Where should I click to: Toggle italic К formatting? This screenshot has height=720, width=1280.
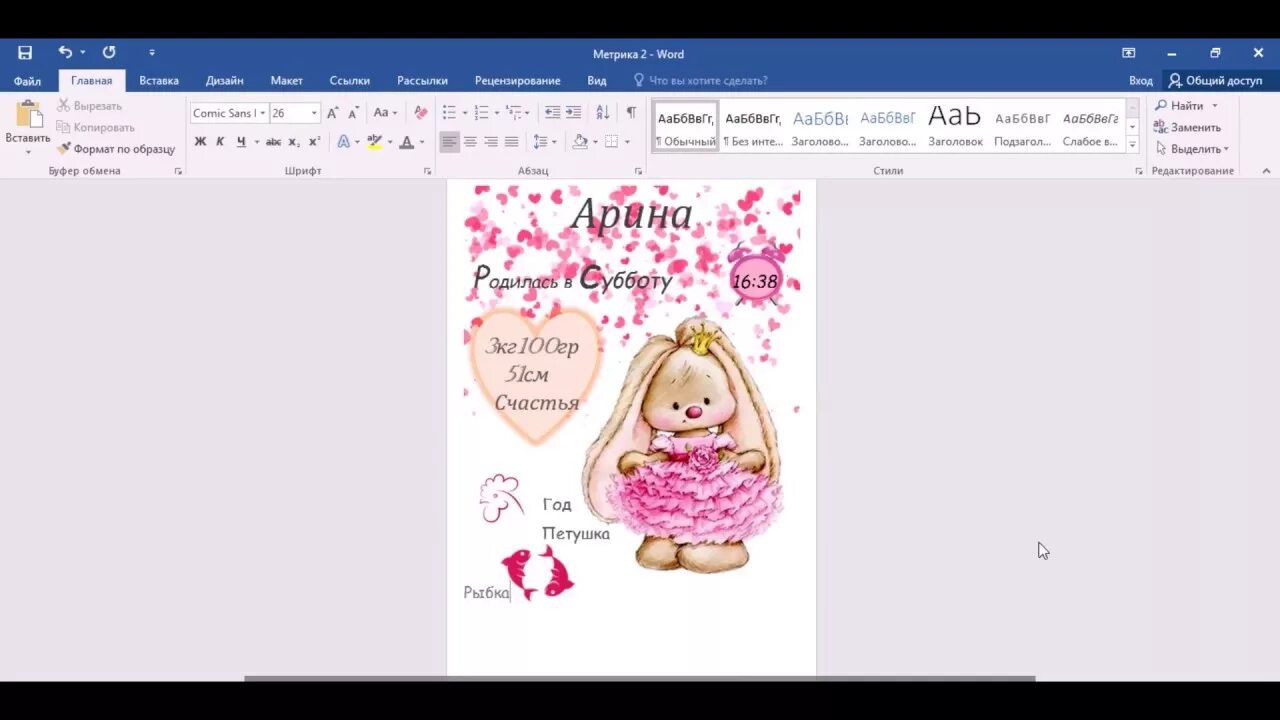[220, 142]
